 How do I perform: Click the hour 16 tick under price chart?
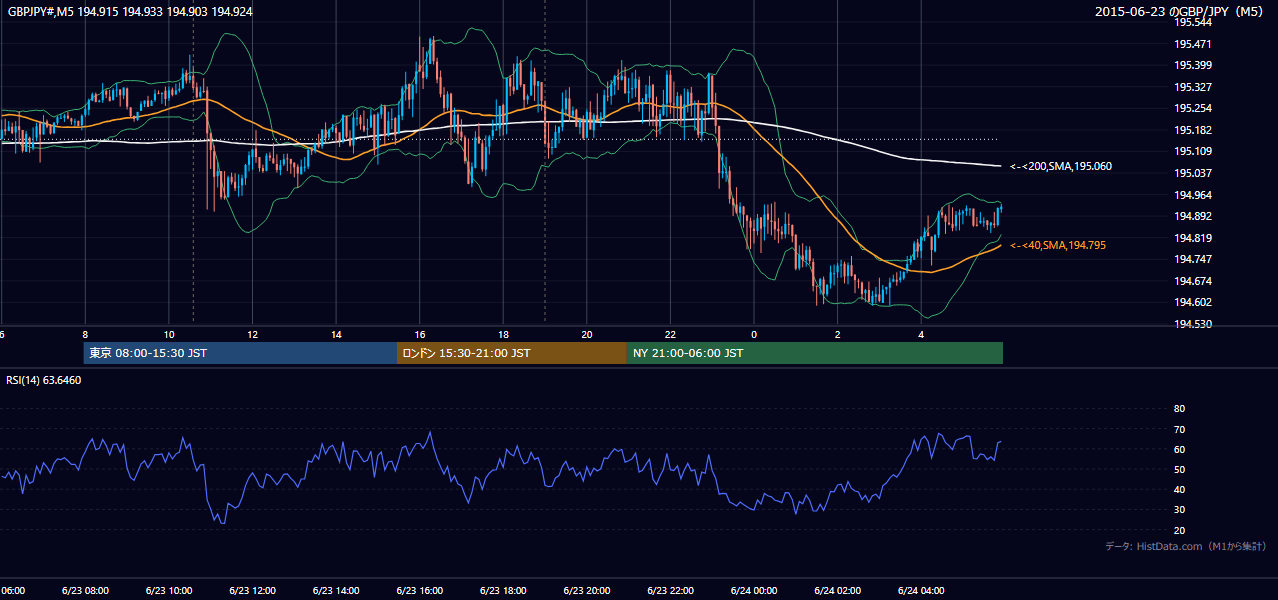(x=420, y=335)
